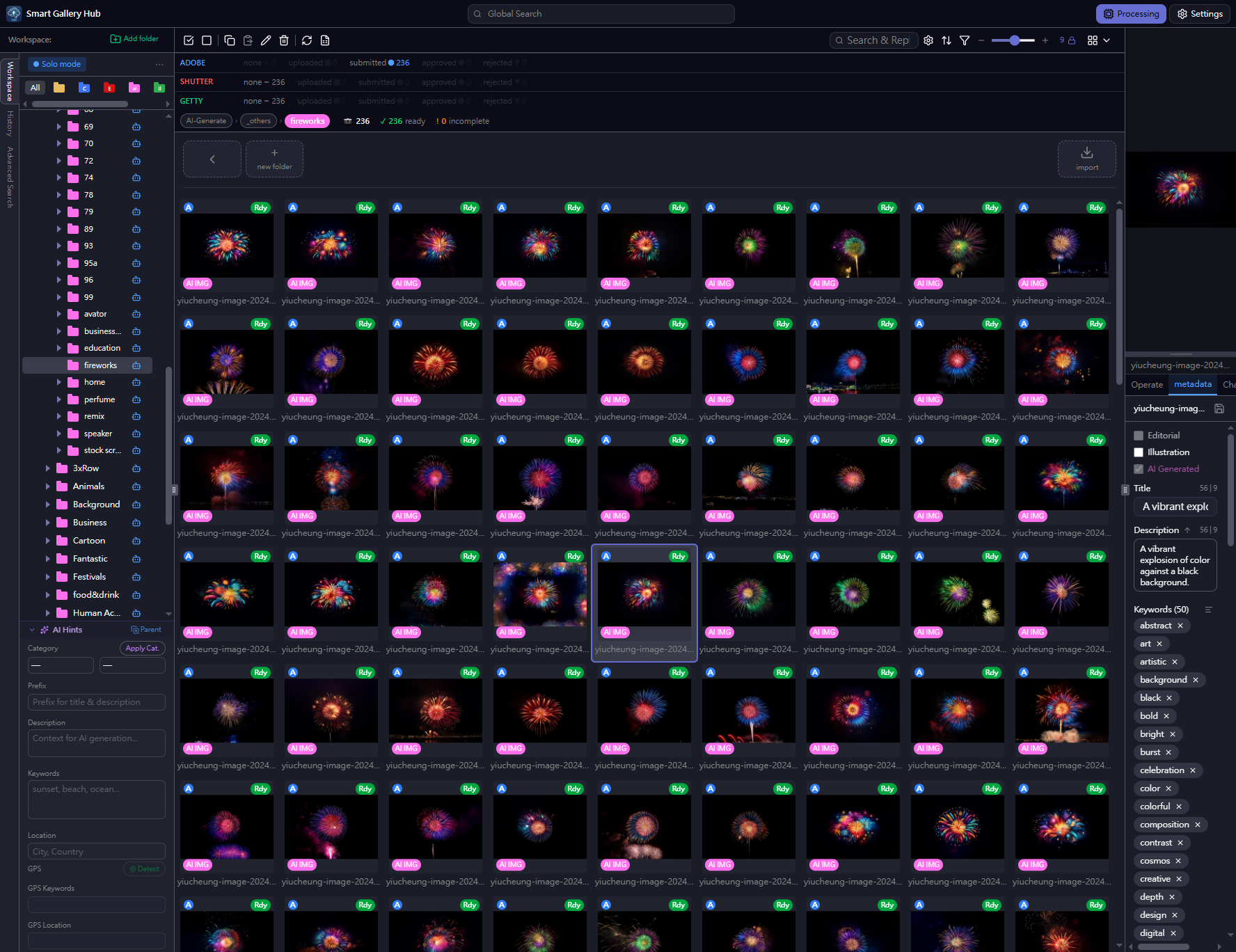Expand the Animals folder in the tree
Image resolution: width=1236 pixels, height=952 pixels.
click(47, 486)
